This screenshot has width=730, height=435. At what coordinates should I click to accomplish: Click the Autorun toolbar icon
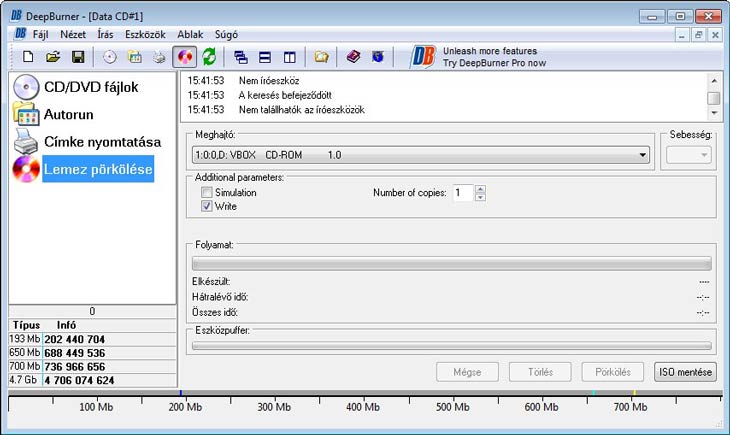click(x=135, y=57)
